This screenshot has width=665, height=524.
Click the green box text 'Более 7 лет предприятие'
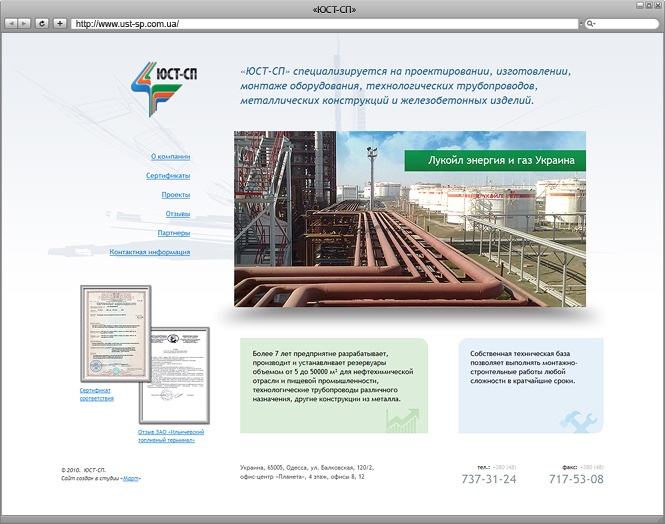333,376
